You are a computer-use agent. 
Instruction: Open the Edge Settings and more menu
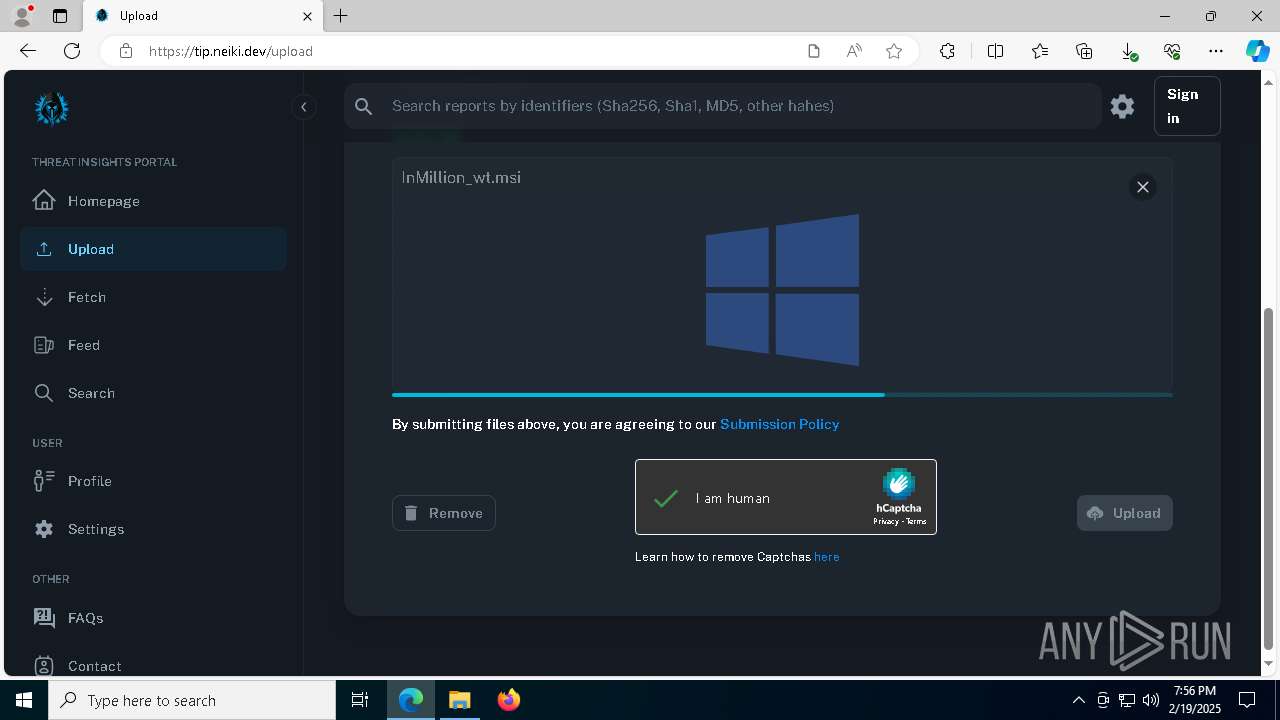(1216, 51)
